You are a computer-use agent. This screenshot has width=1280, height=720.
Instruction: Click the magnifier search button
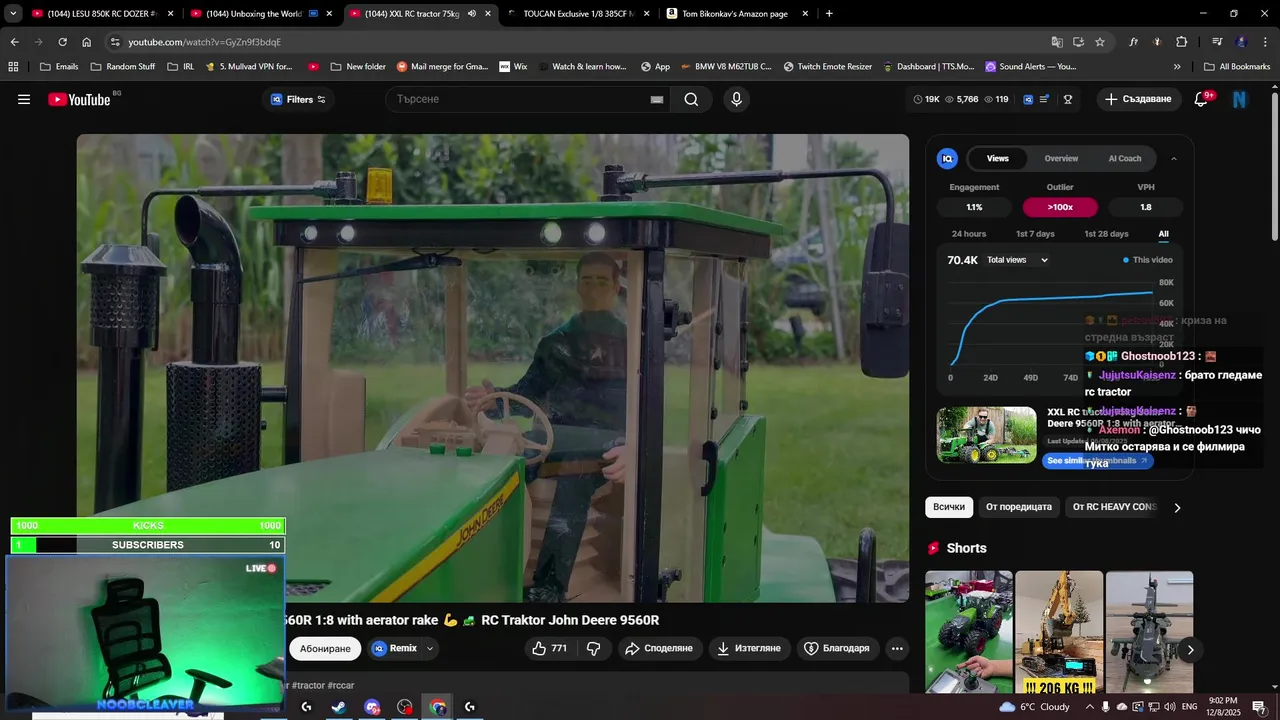(x=691, y=99)
